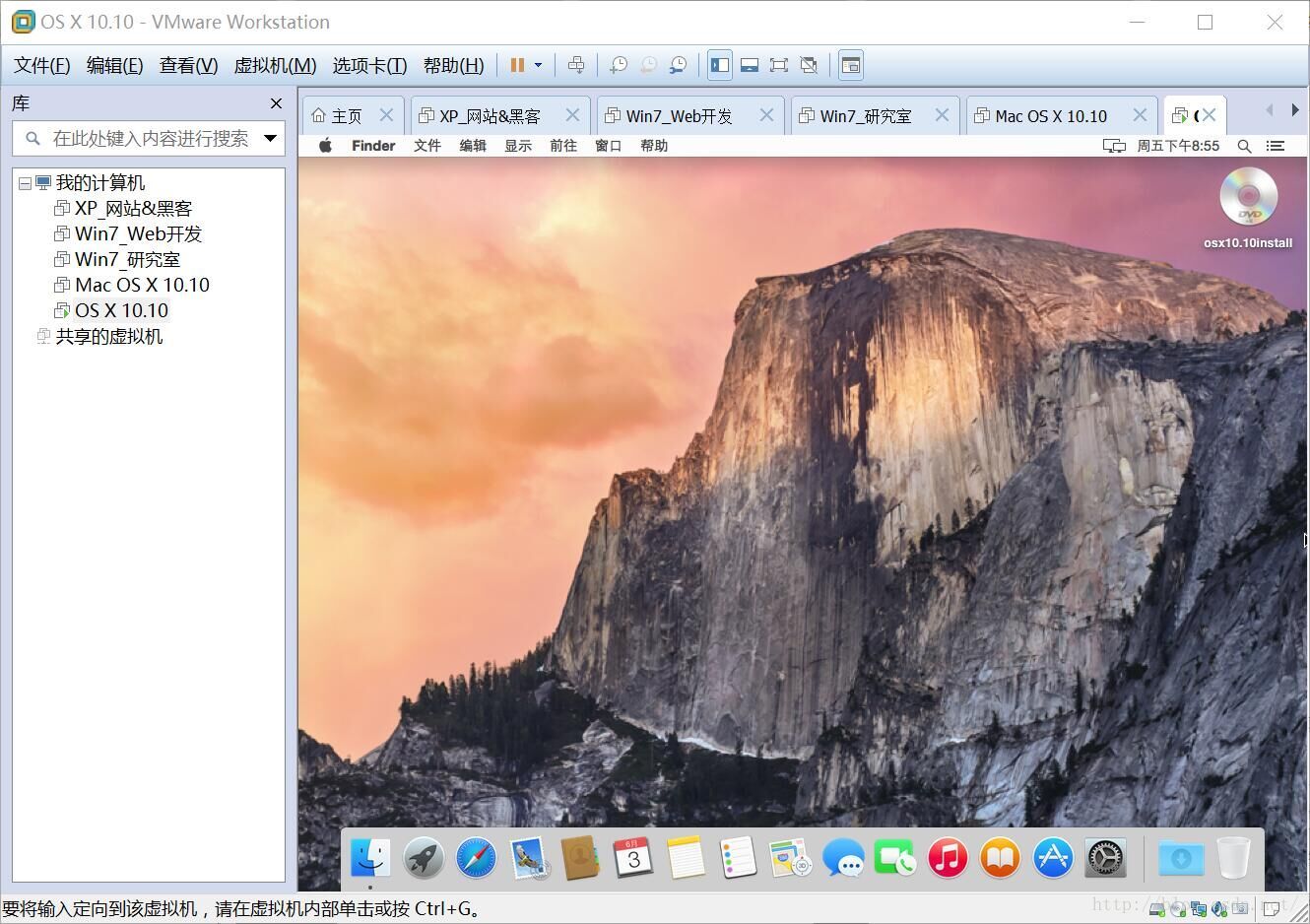Click the clock showing 周五下午8:55
This screenshot has height=924, width=1310.
point(1178,146)
